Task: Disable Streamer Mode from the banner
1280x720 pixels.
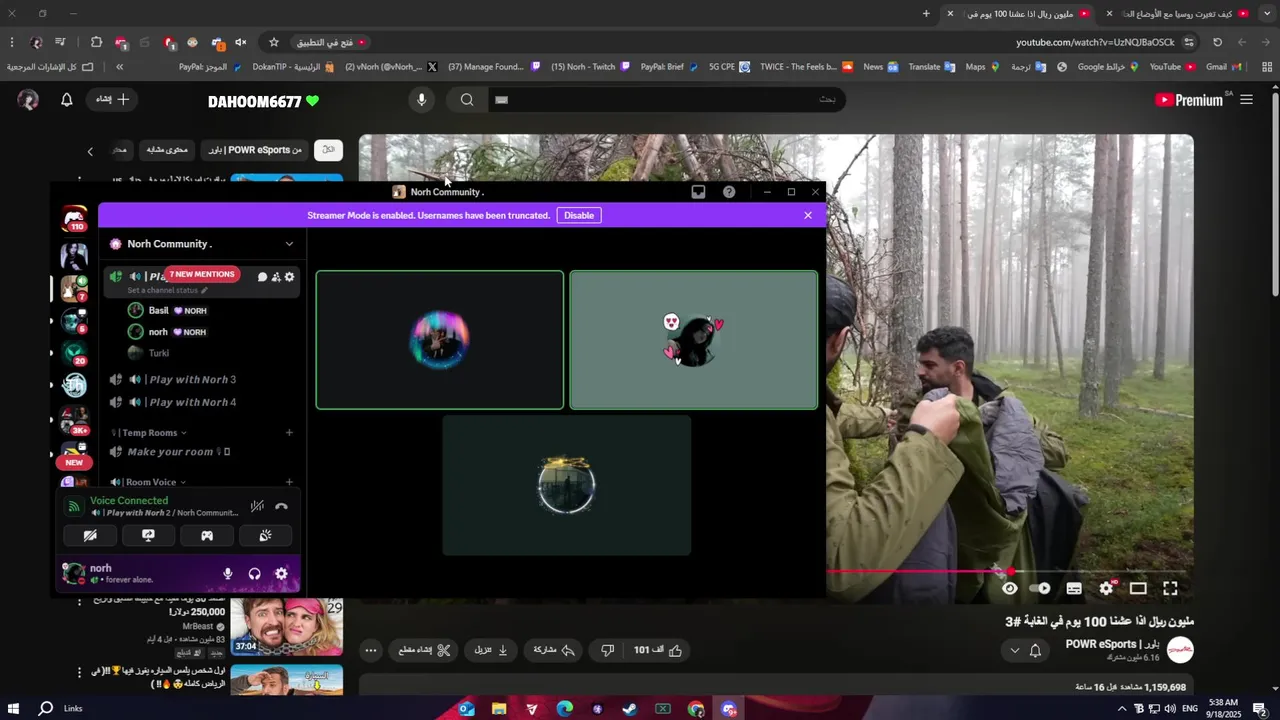Action: 579,215
